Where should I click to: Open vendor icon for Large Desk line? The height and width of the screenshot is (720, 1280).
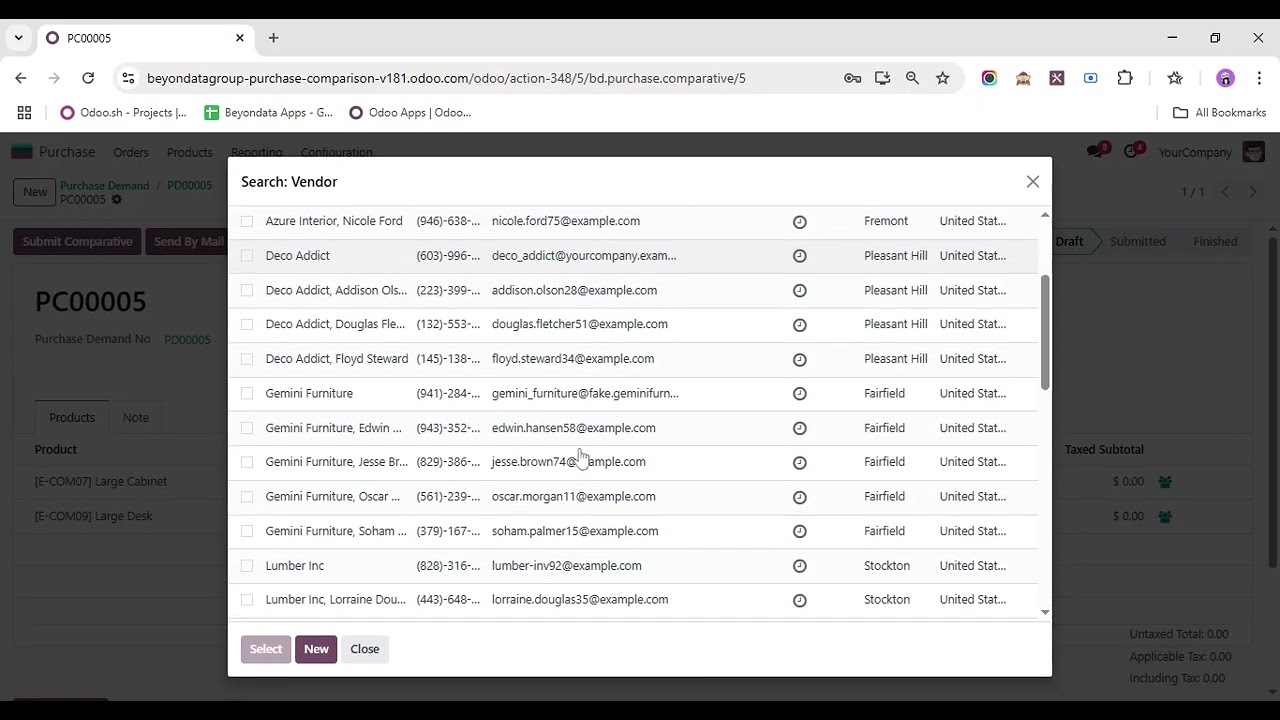(x=1165, y=517)
